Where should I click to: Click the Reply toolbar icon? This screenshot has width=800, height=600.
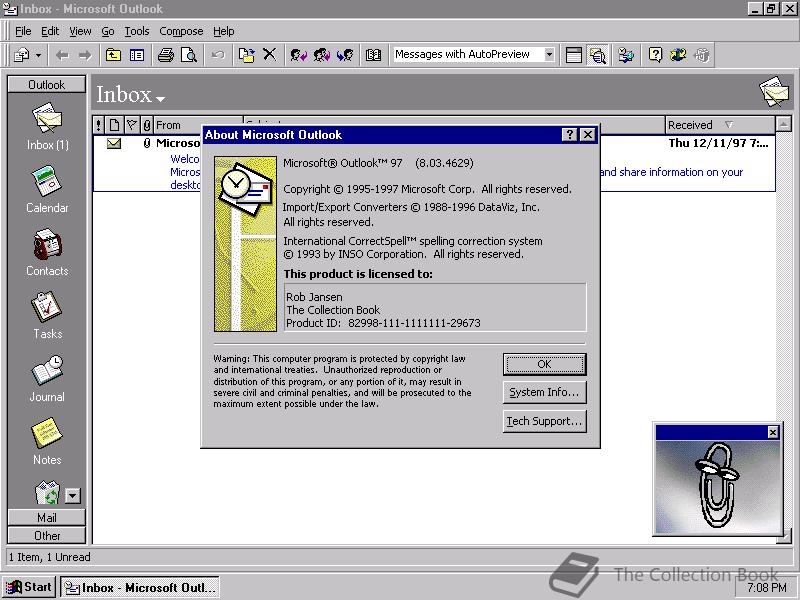tap(298, 55)
